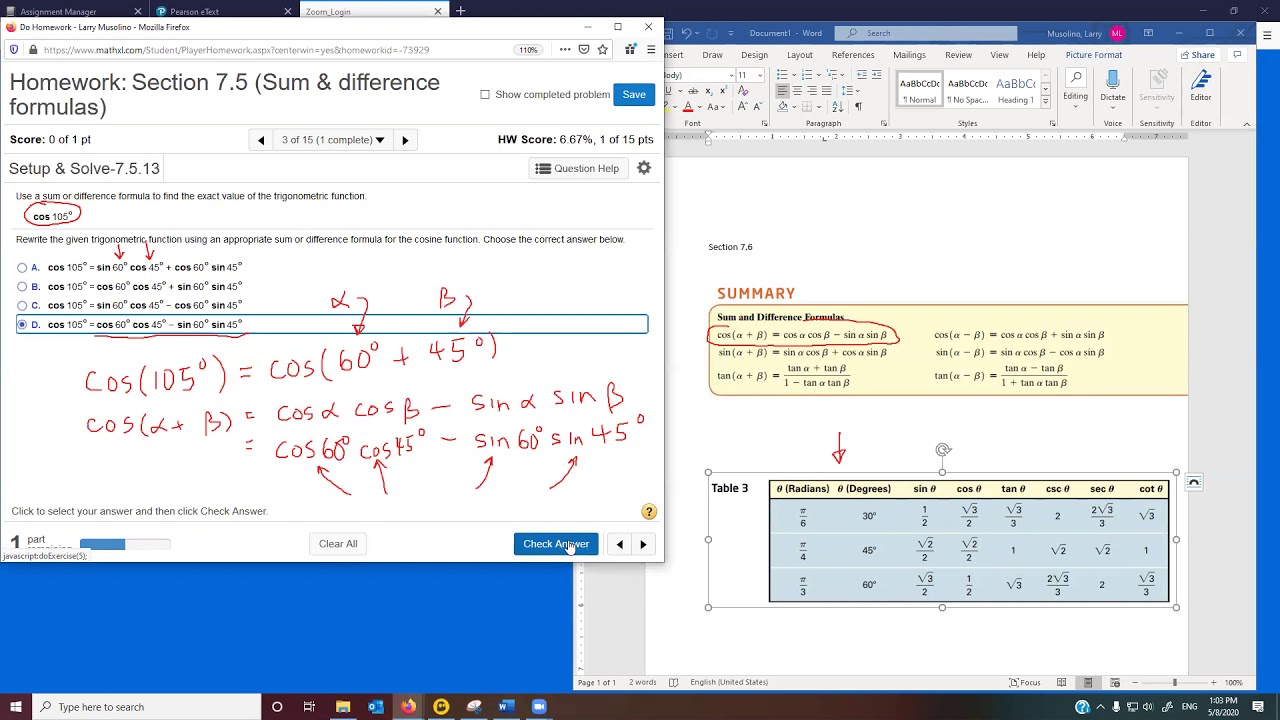
Task: Select answer choice D radio button
Action: 22,325
